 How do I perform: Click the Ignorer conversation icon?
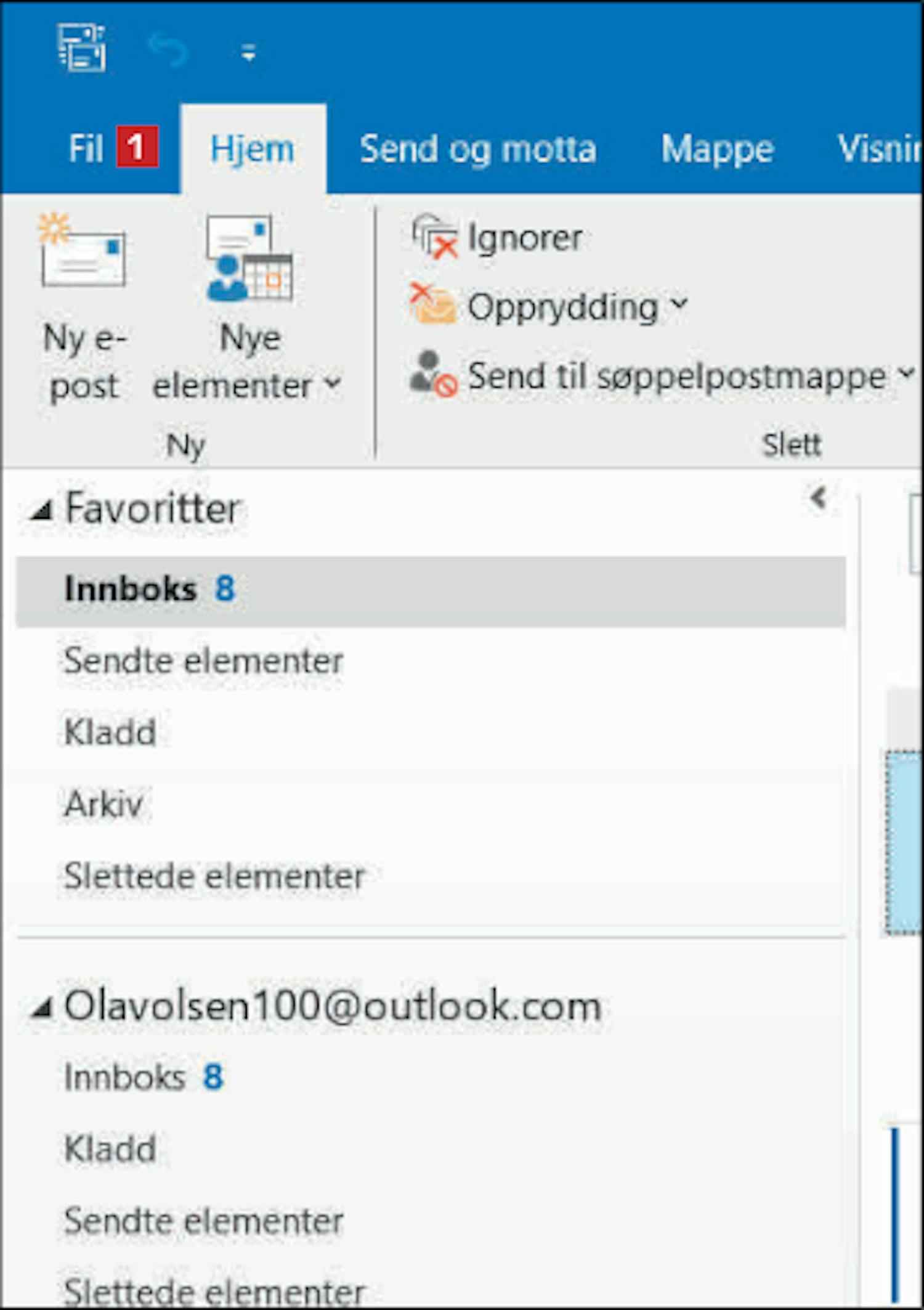tap(436, 237)
